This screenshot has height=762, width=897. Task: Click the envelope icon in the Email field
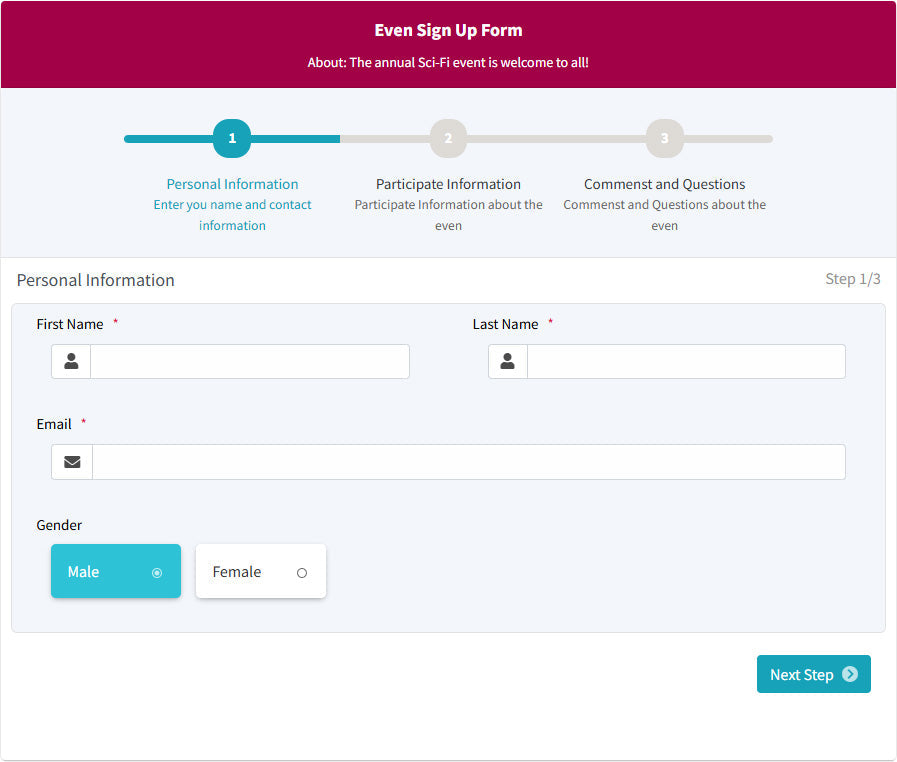point(71,461)
